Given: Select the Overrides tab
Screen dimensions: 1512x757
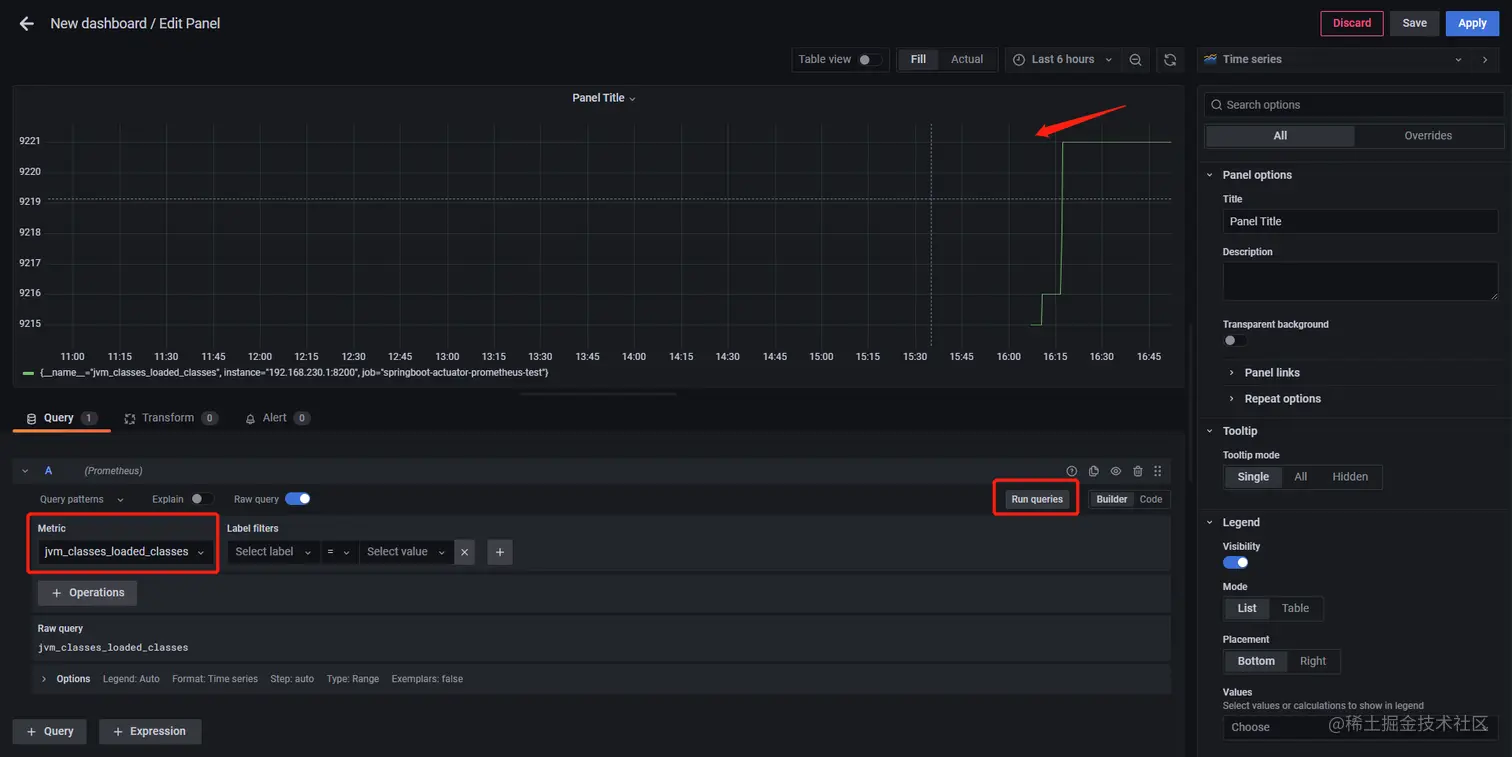Looking at the screenshot, I should [x=1428, y=136].
